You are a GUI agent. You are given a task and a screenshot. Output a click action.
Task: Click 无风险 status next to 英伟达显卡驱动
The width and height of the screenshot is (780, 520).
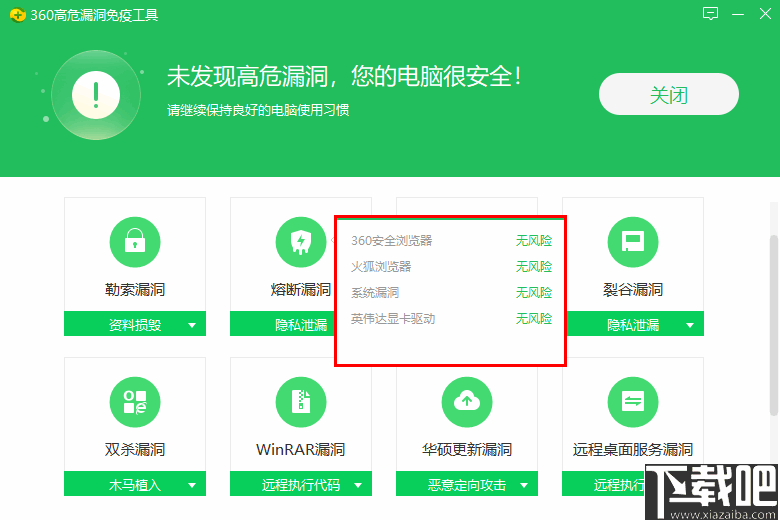pyautogui.click(x=534, y=318)
